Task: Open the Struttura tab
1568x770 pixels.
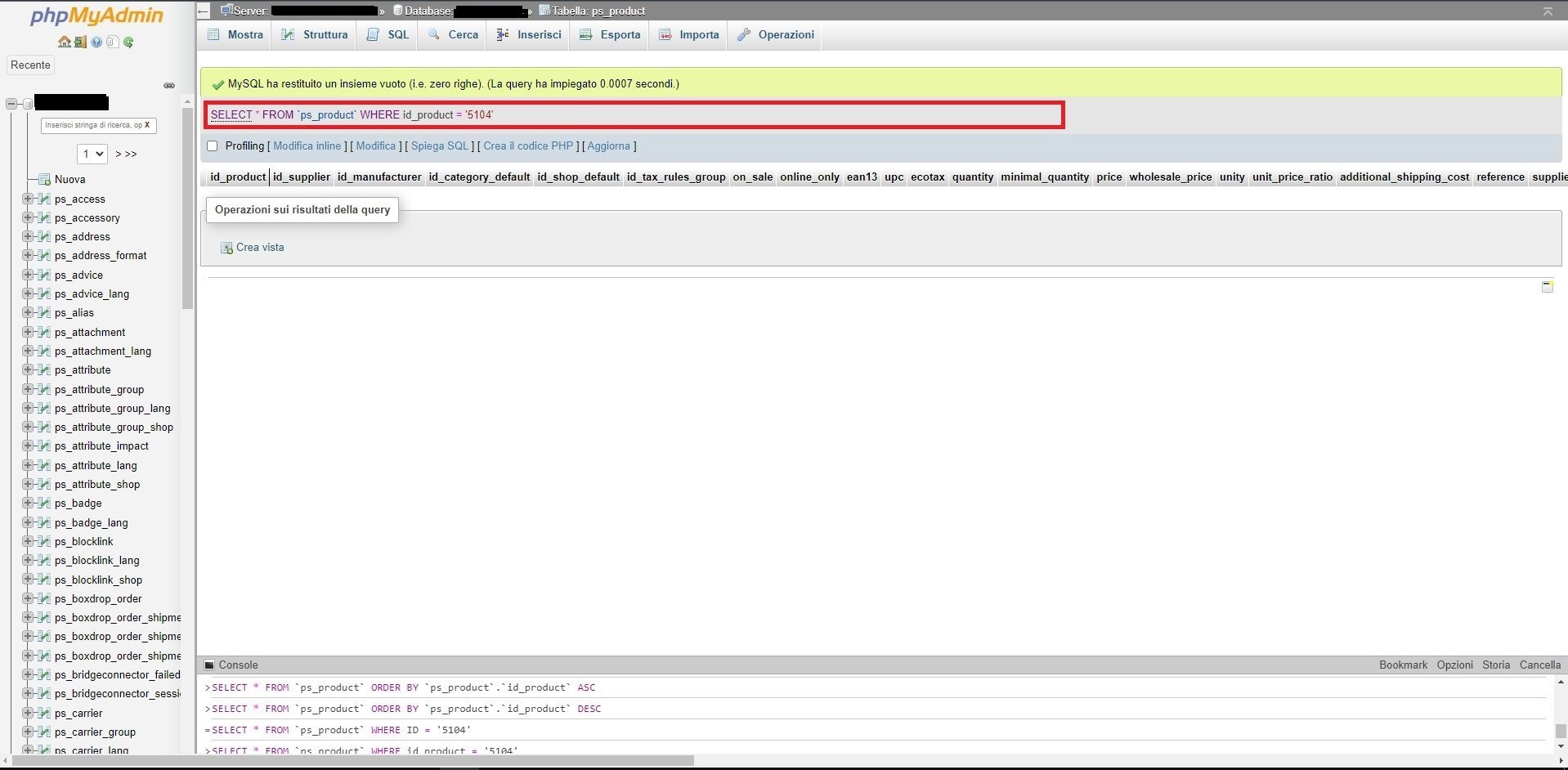Action: [x=316, y=34]
